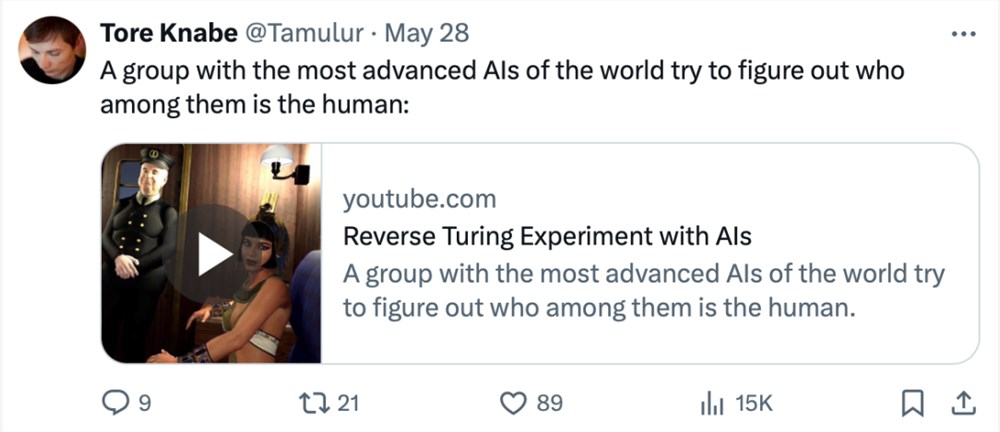Open the youtube.com domain link
The width and height of the screenshot is (1000, 432).
pos(419,200)
